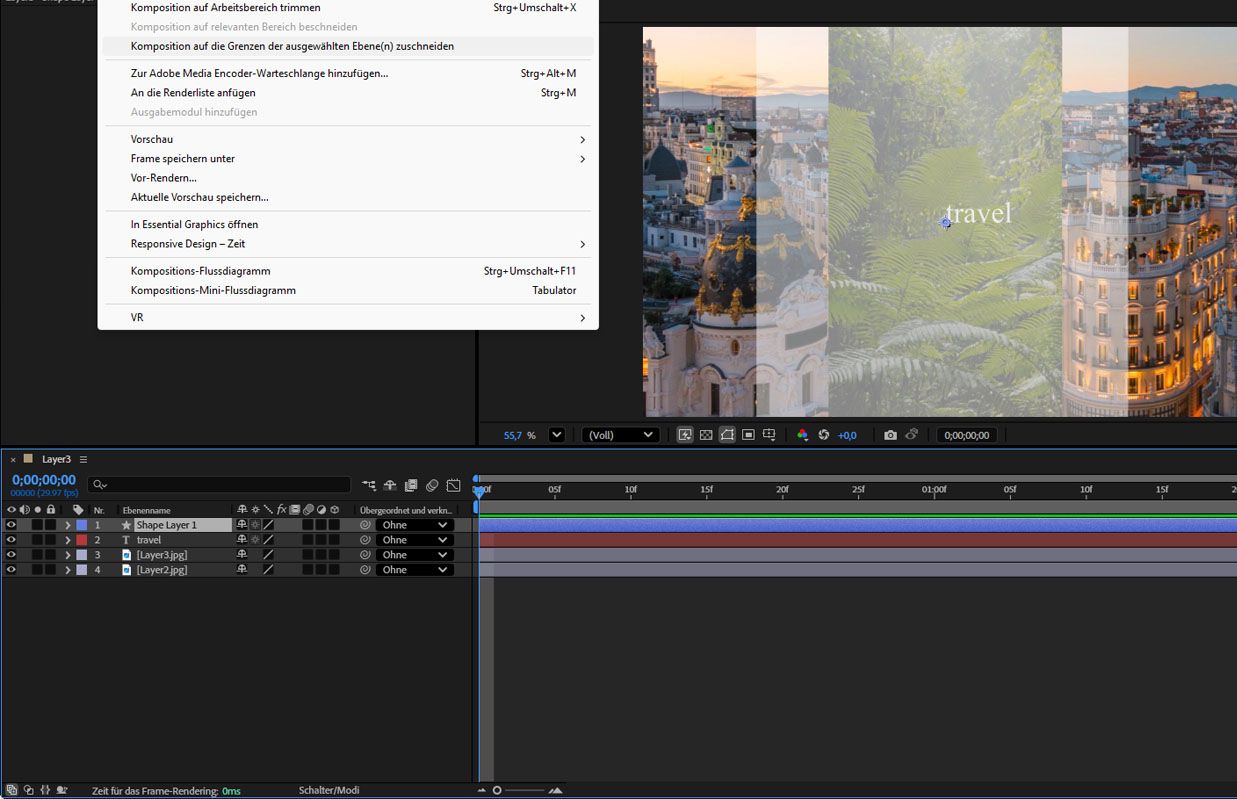Click the timeline layer search field
Screen dimensions: 1237x799
220,485
